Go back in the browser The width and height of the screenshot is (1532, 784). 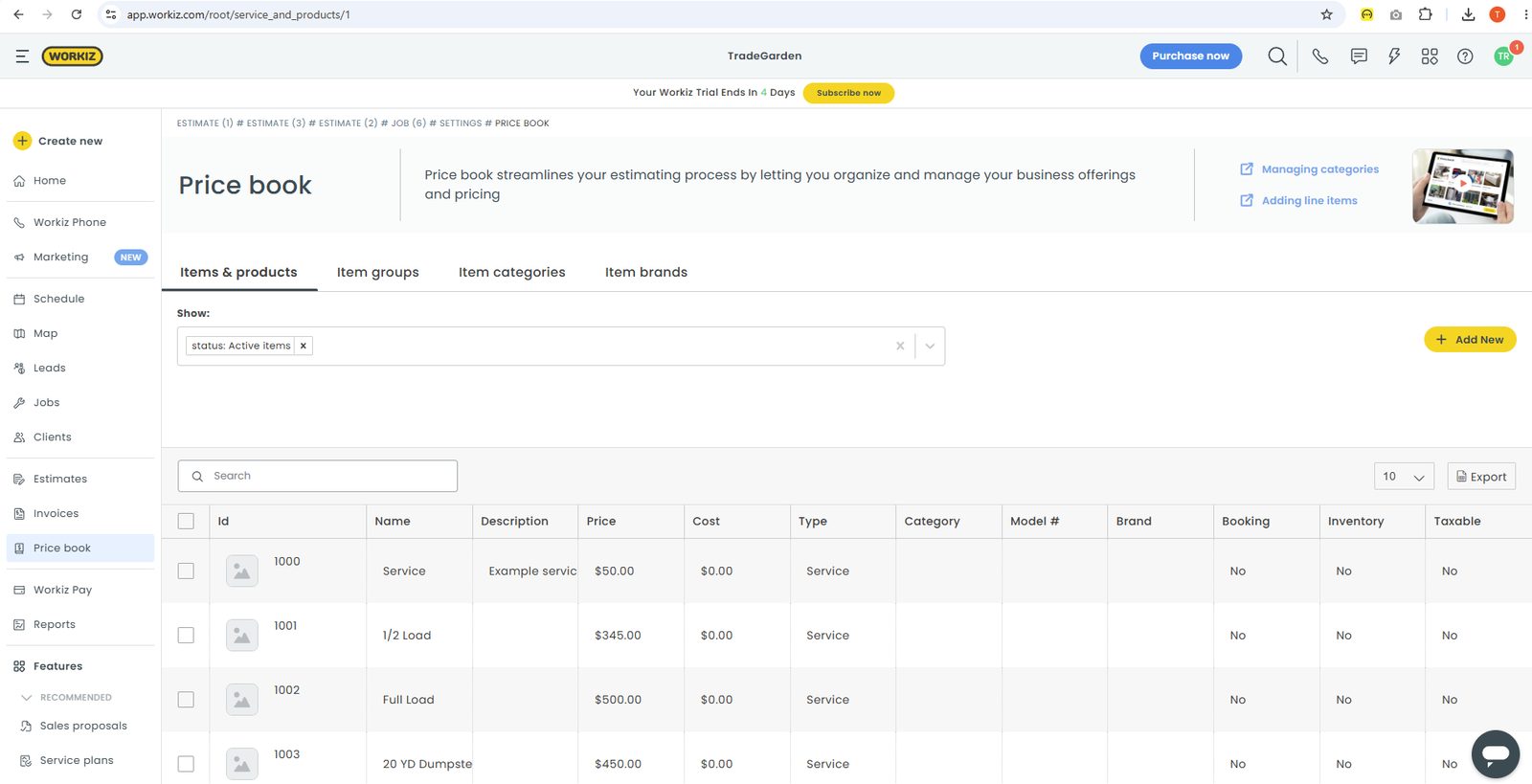click(18, 14)
